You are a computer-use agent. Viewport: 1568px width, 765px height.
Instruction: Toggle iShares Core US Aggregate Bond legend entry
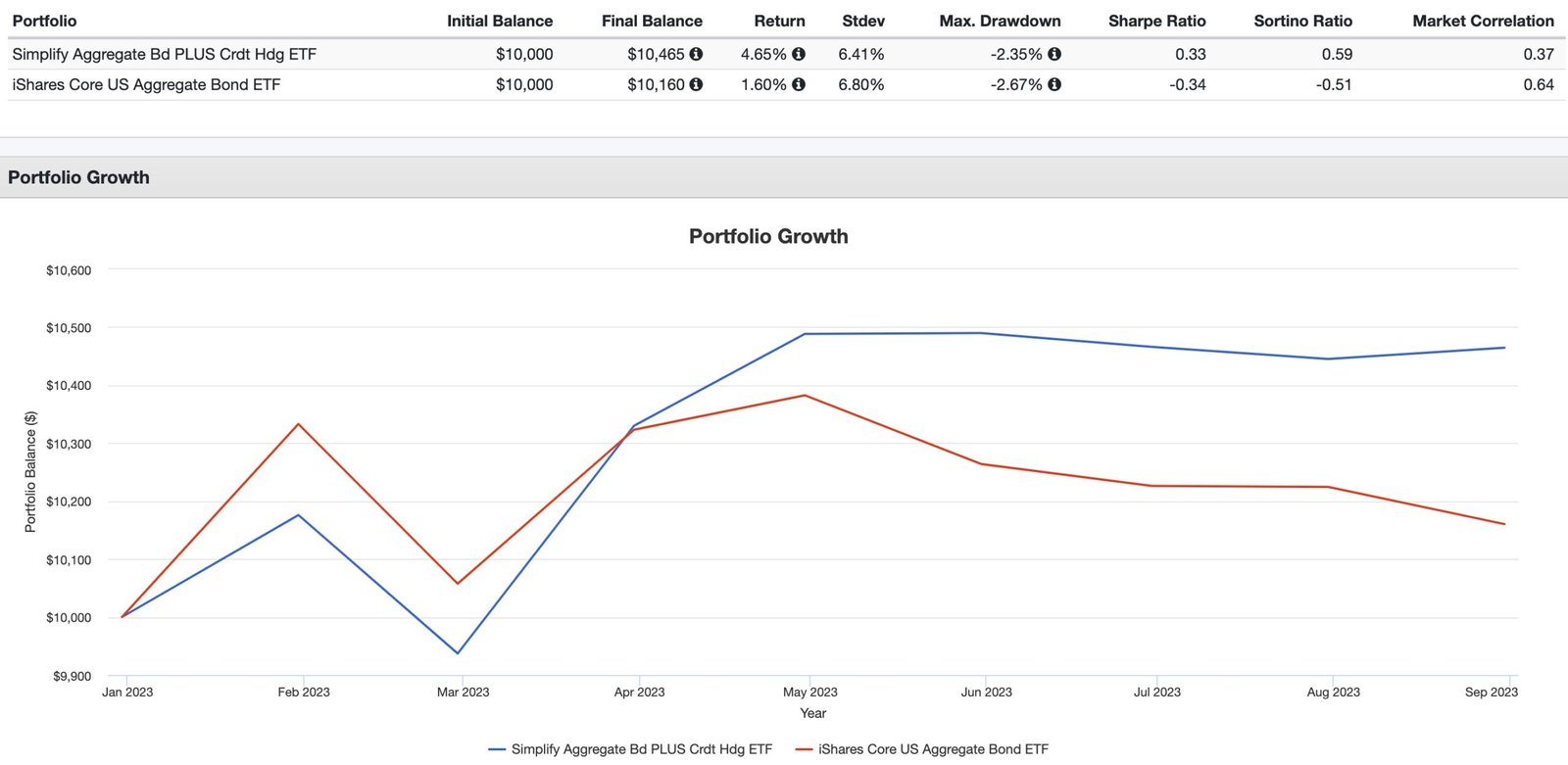(921, 749)
